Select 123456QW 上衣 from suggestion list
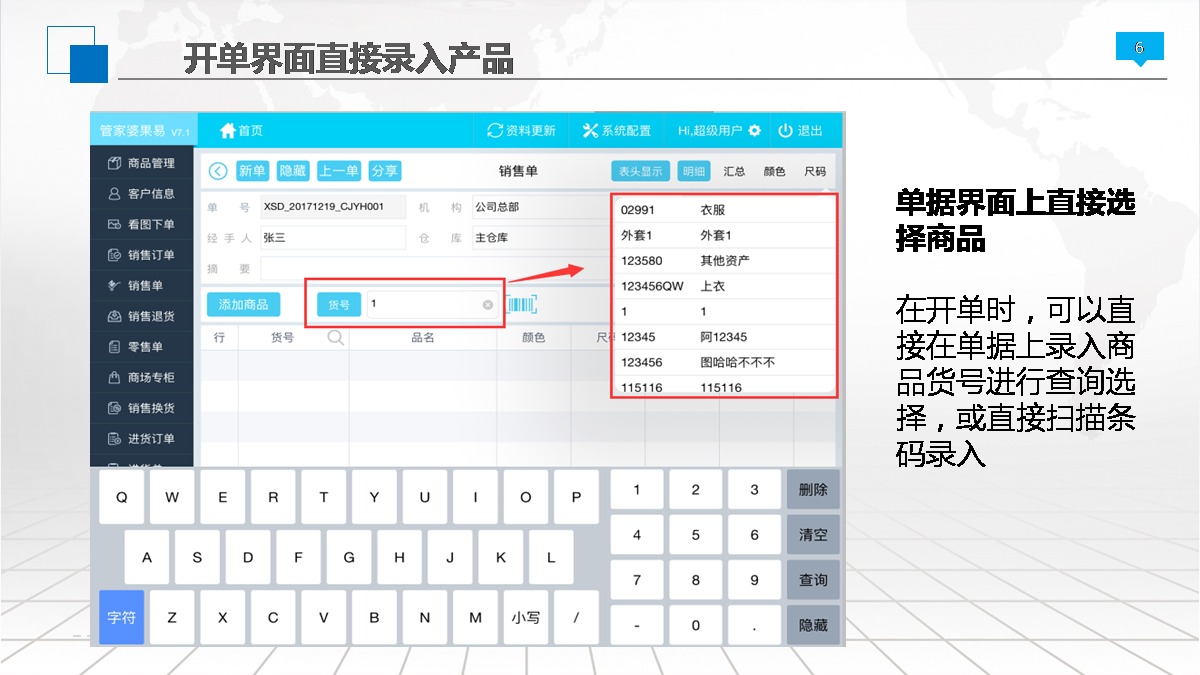 (723, 286)
